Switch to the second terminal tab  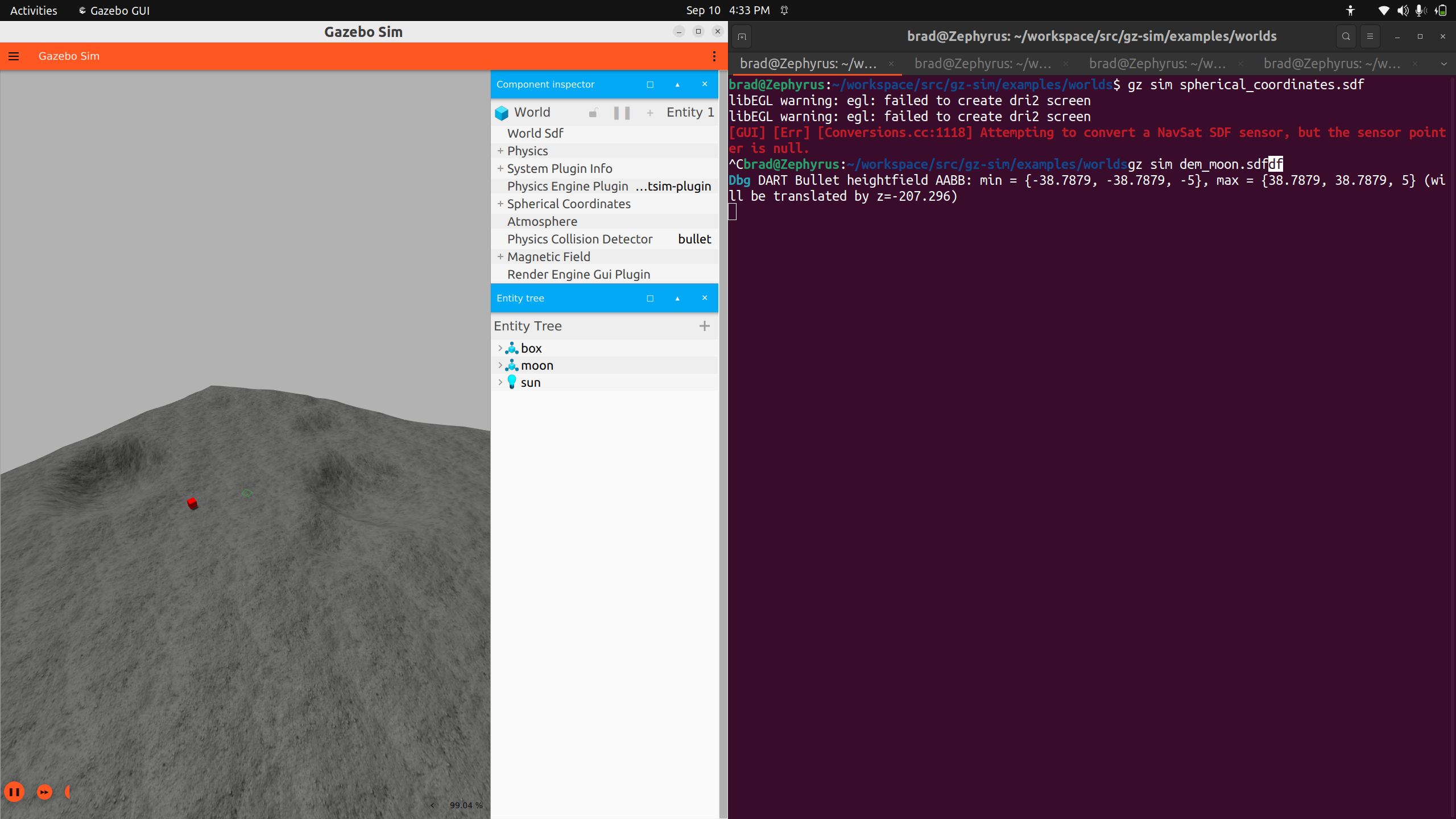click(984, 64)
